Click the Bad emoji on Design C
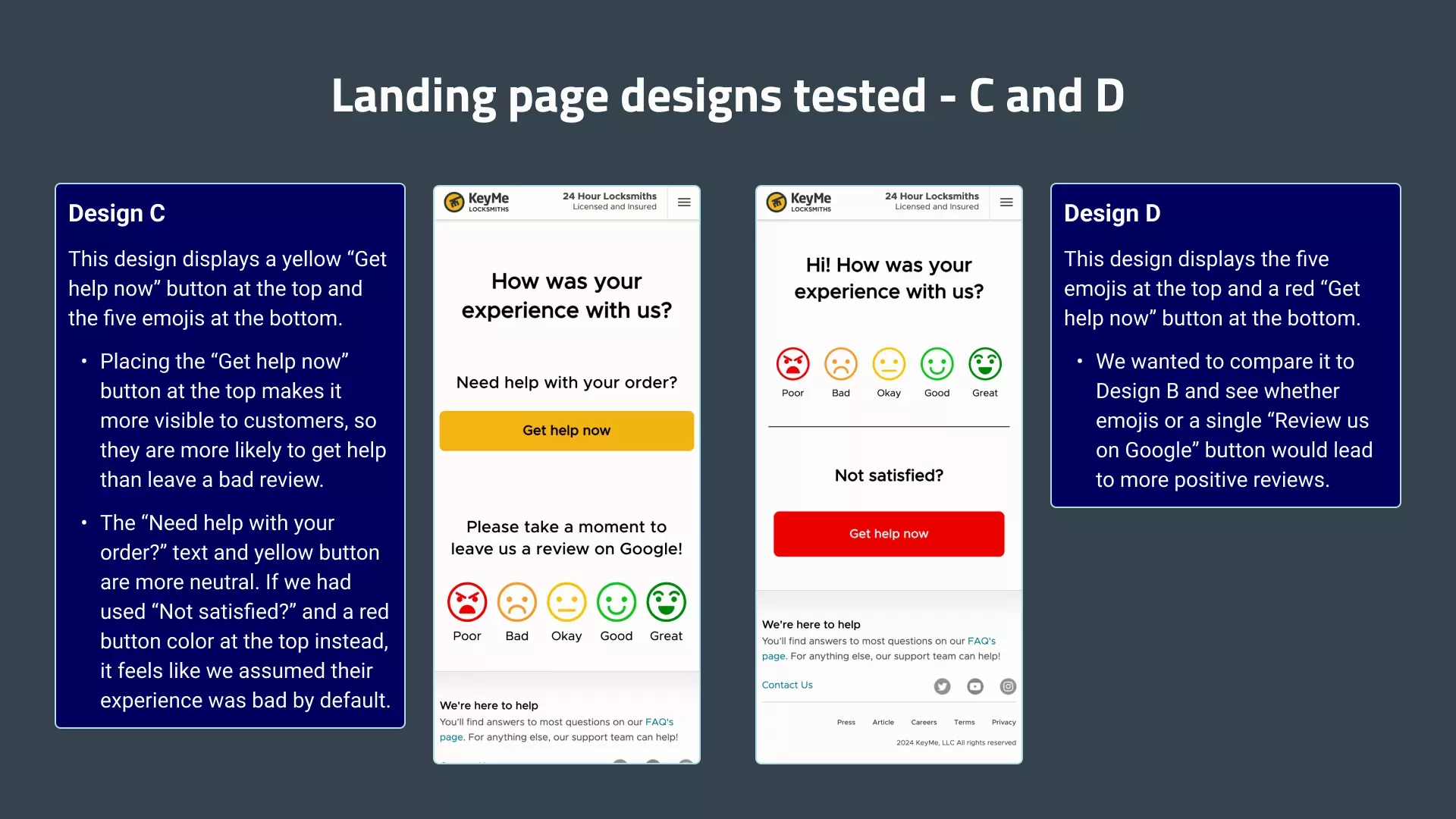The width and height of the screenshot is (1456, 819). [x=517, y=602]
